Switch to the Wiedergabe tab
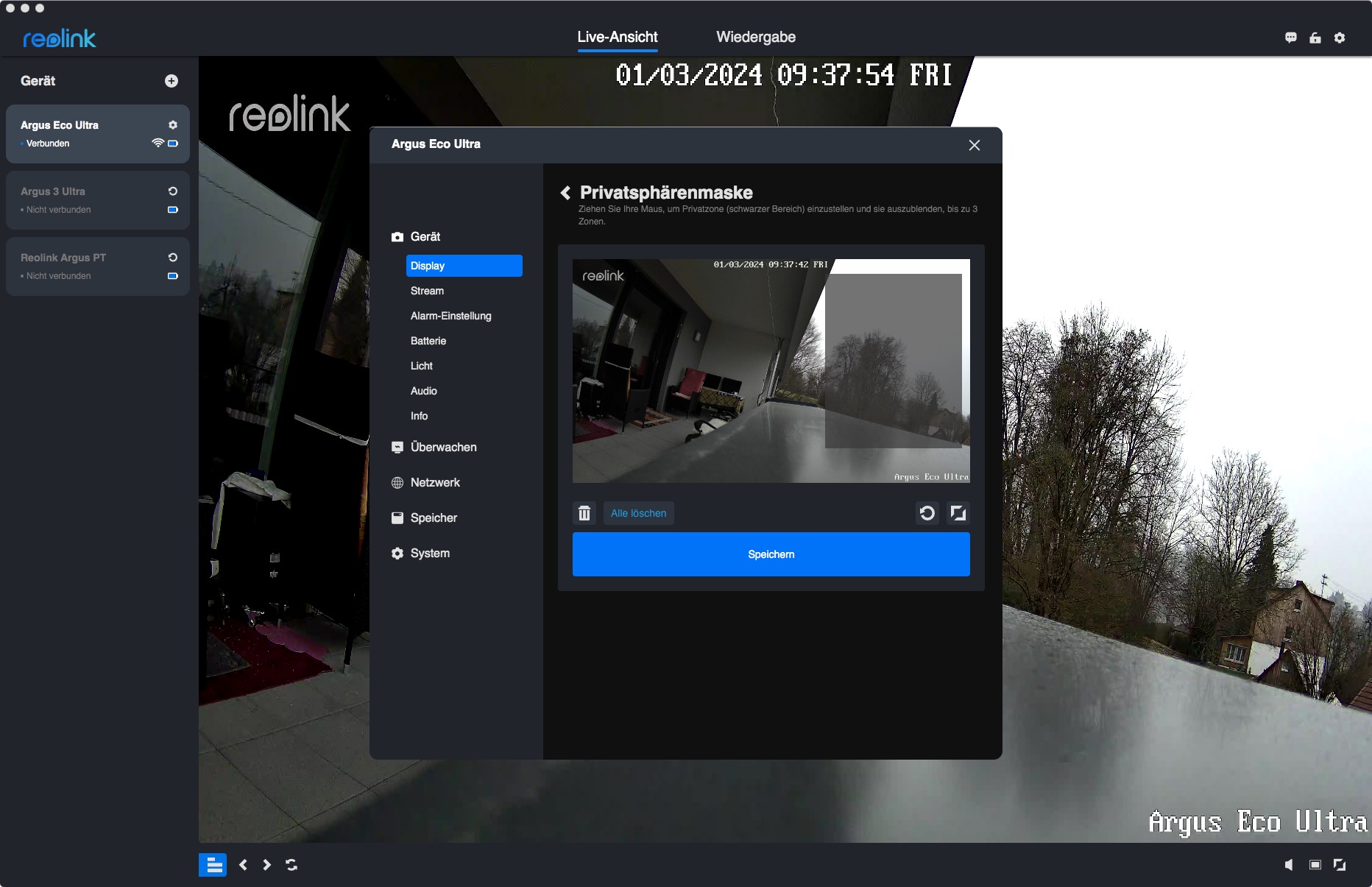1372x887 pixels. (x=756, y=37)
